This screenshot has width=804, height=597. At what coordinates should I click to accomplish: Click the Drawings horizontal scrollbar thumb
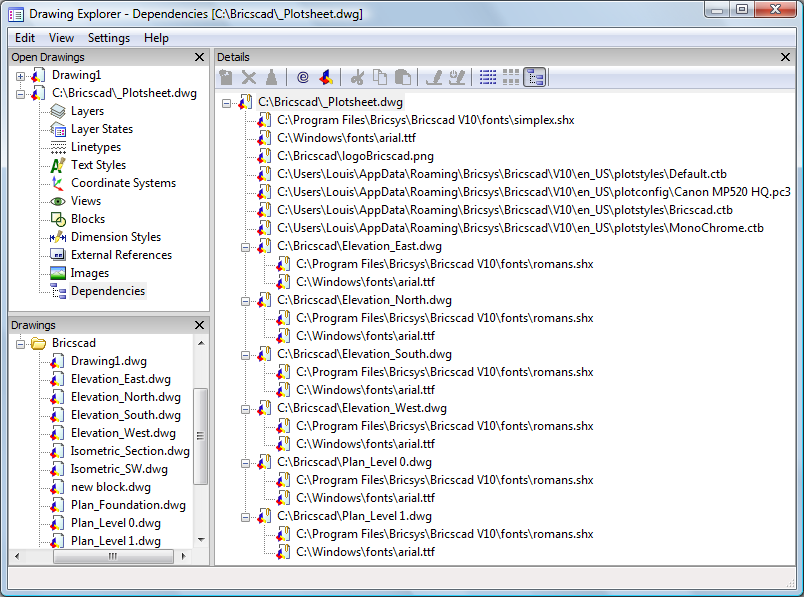[113, 556]
